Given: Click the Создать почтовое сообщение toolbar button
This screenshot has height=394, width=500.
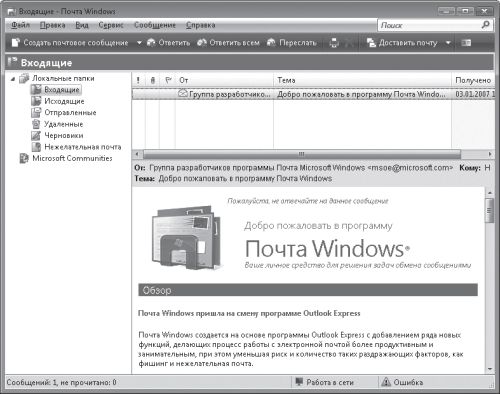Looking at the screenshot, I should [70, 43].
